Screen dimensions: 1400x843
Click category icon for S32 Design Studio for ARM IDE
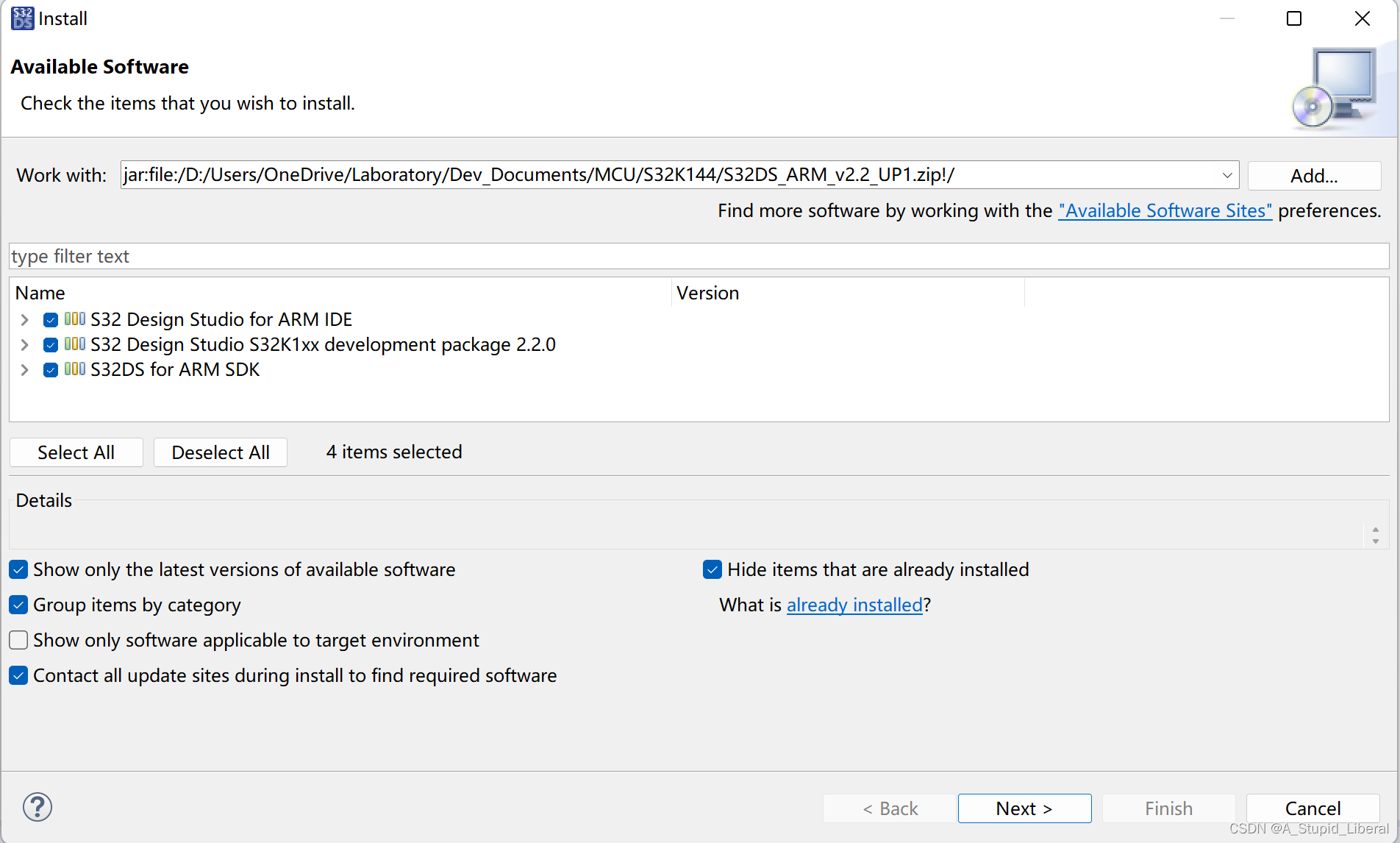click(x=75, y=319)
